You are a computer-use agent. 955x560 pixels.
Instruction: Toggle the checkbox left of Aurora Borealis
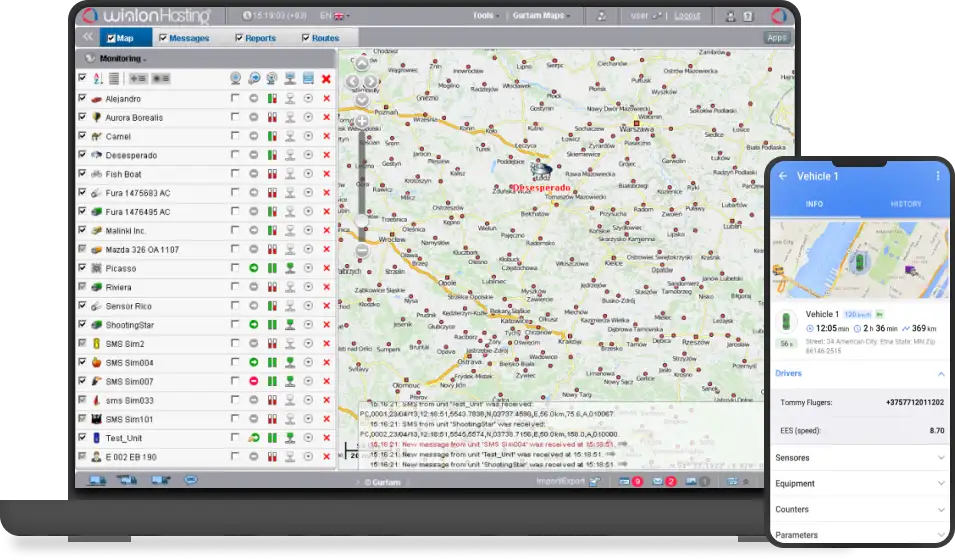pos(82,117)
